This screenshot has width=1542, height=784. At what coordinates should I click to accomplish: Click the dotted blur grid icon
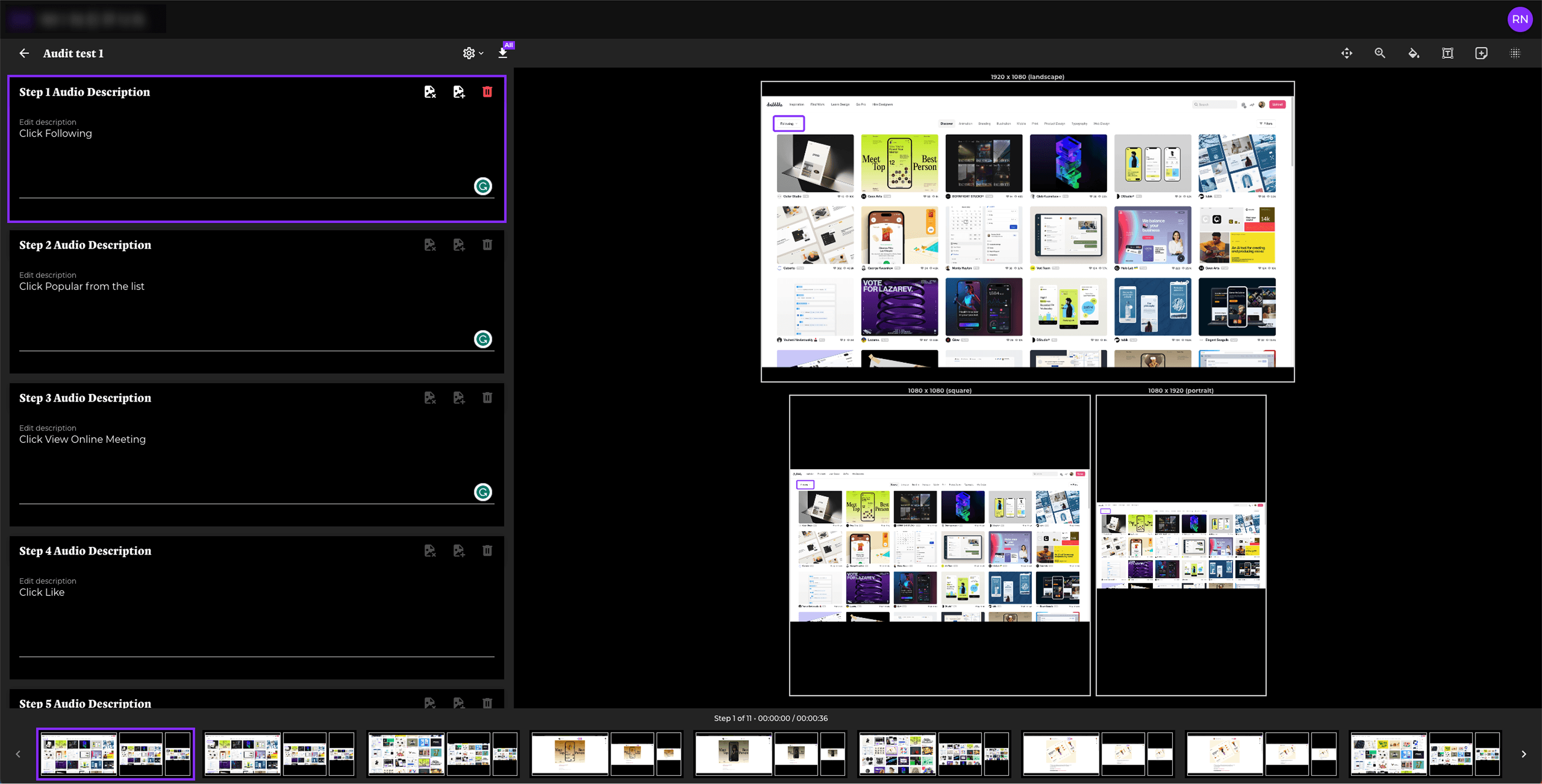click(x=1515, y=53)
